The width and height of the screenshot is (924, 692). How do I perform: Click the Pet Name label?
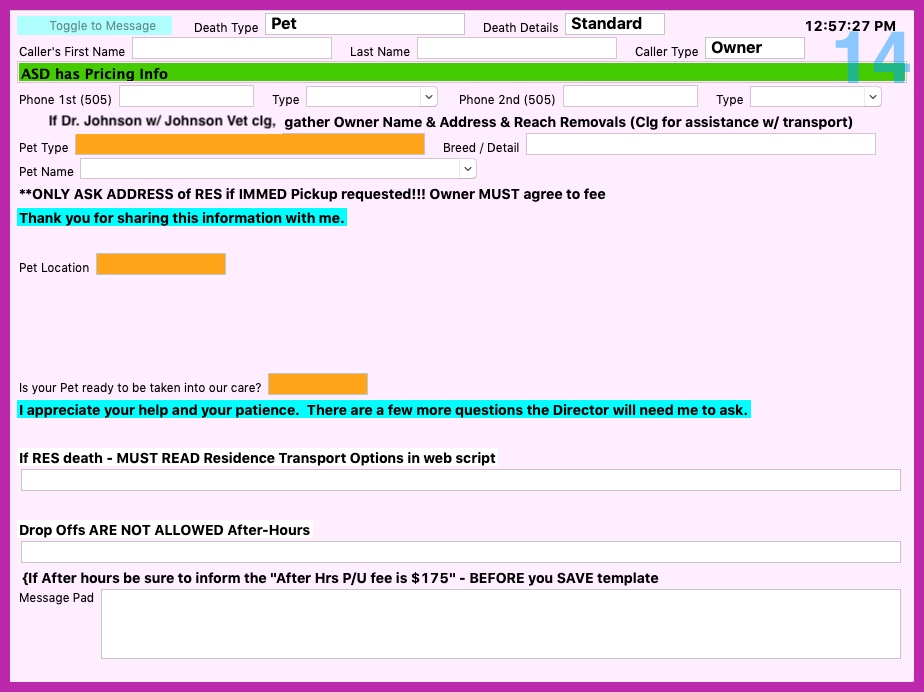tap(46, 172)
